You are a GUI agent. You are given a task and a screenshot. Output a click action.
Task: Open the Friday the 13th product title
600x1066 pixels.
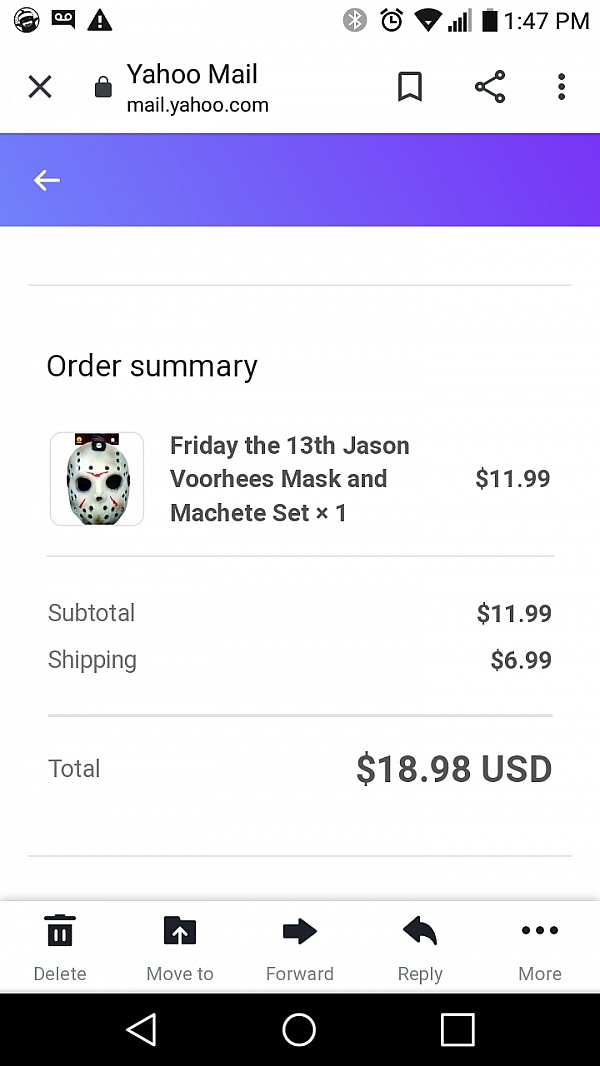pos(289,479)
